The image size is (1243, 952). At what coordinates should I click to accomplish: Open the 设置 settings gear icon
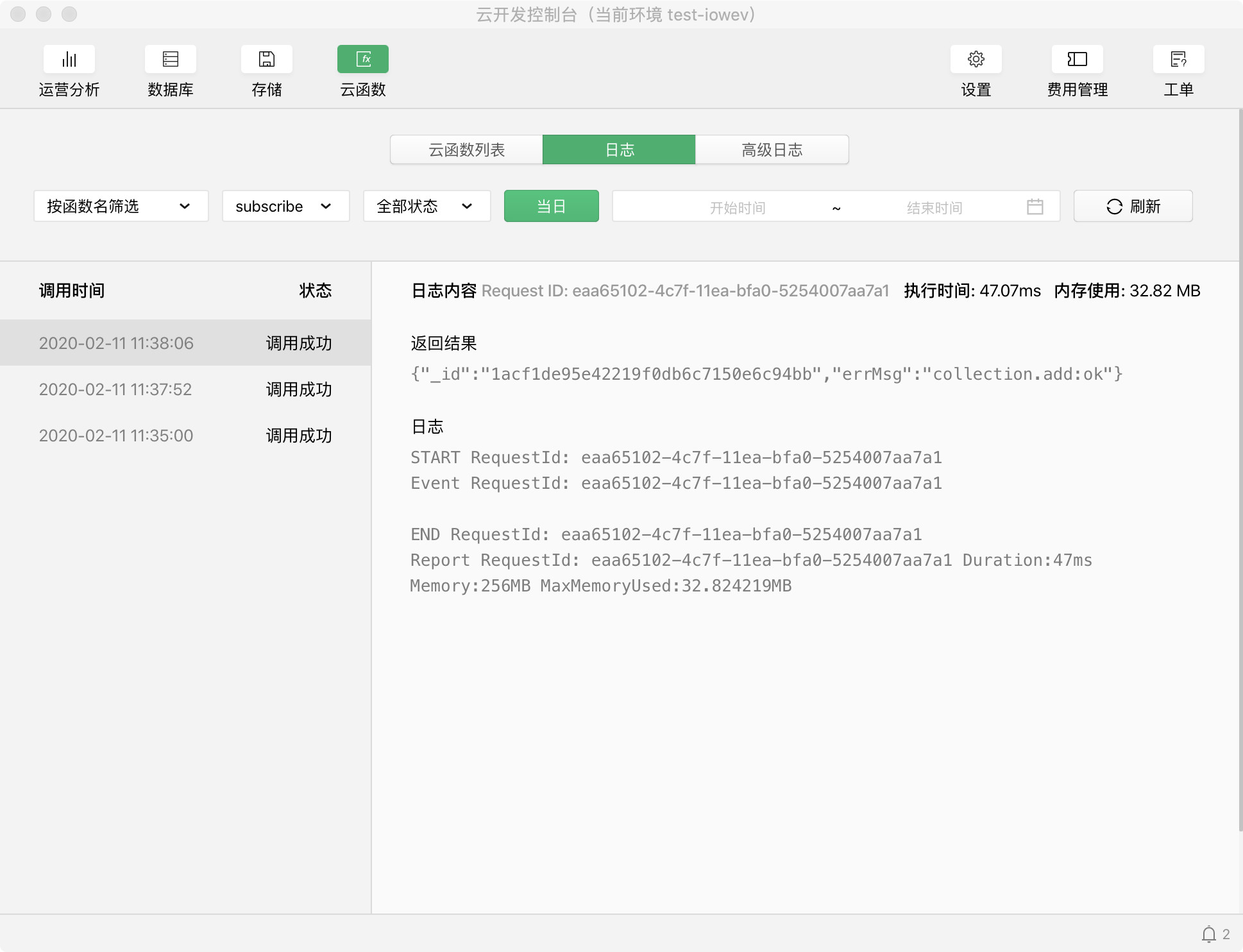point(976,60)
